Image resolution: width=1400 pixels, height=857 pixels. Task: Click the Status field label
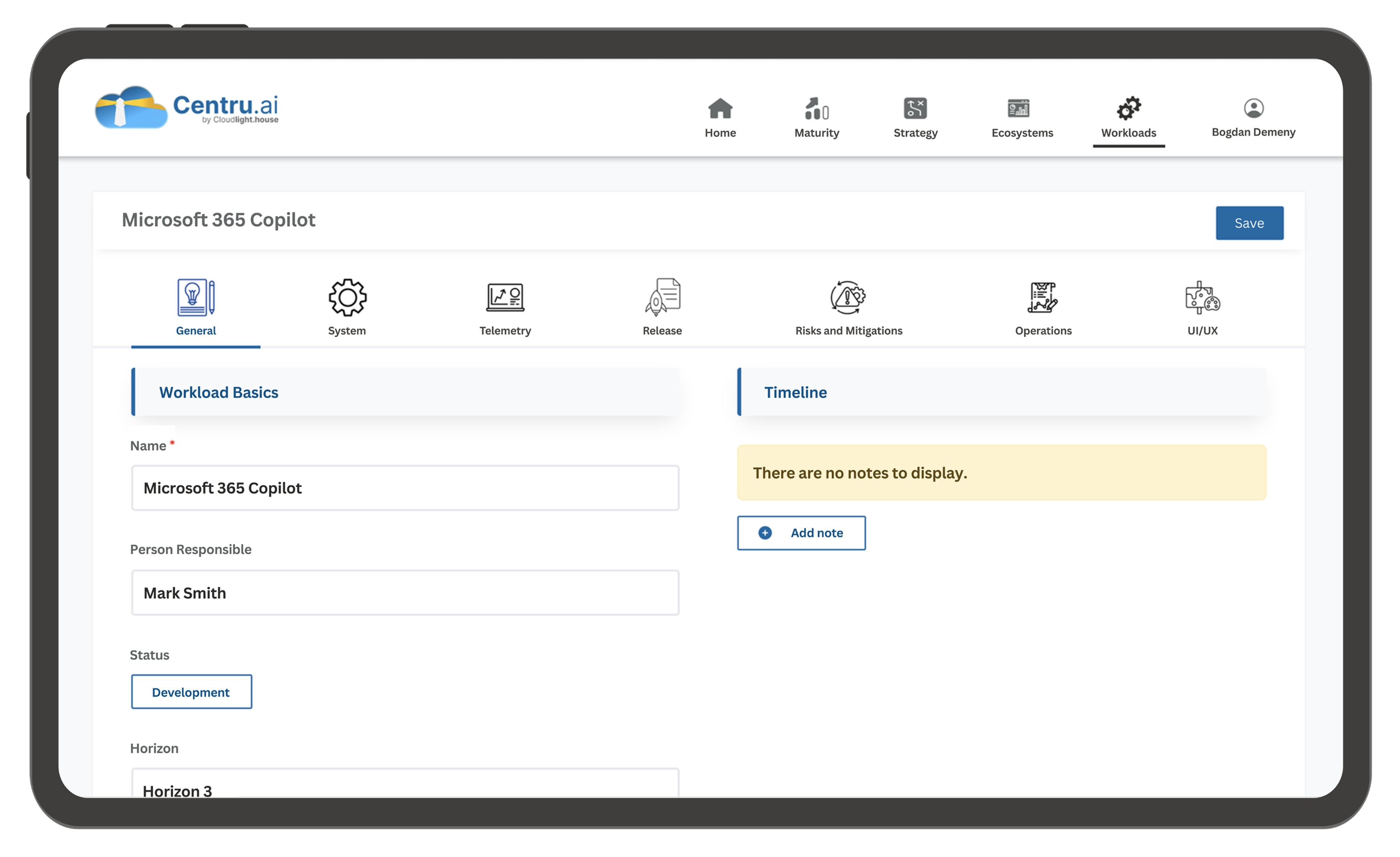tap(149, 655)
